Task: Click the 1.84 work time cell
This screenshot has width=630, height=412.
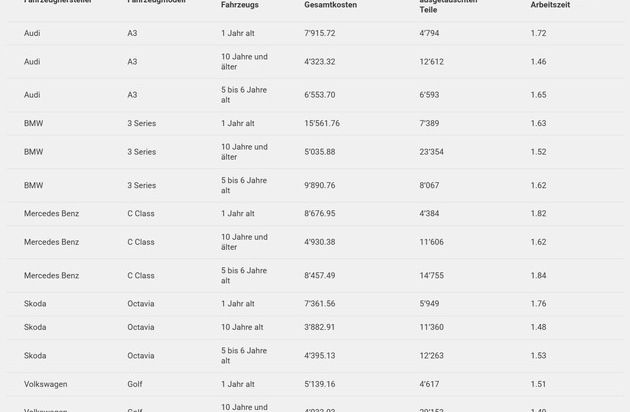Action: click(538, 276)
